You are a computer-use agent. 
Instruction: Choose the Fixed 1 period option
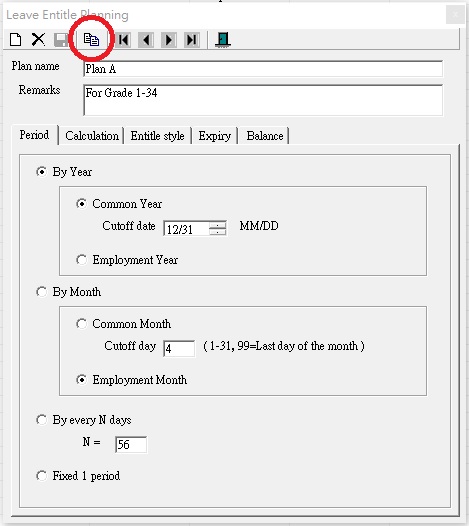(42, 476)
